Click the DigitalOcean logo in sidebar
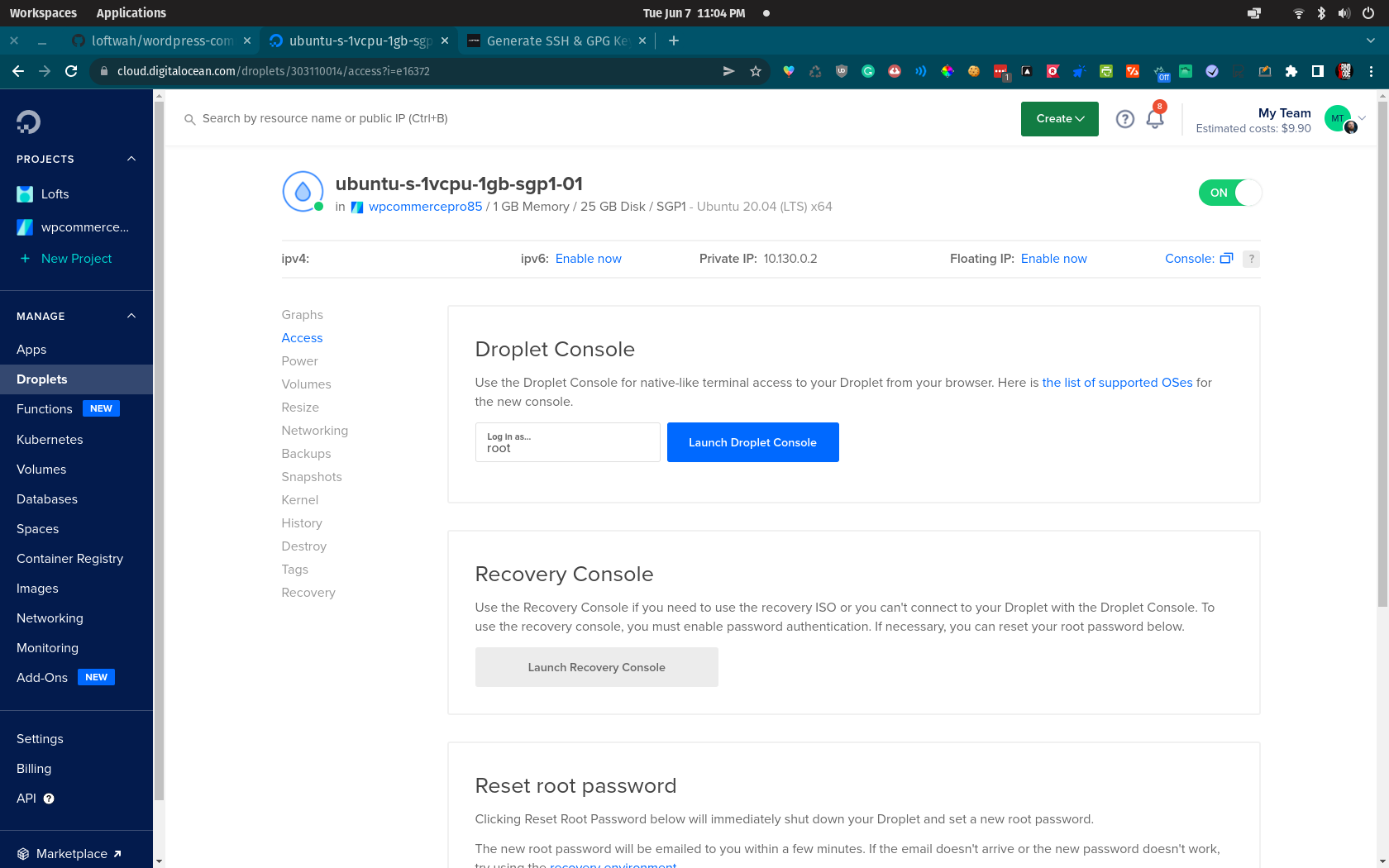1389x868 pixels. click(28, 122)
